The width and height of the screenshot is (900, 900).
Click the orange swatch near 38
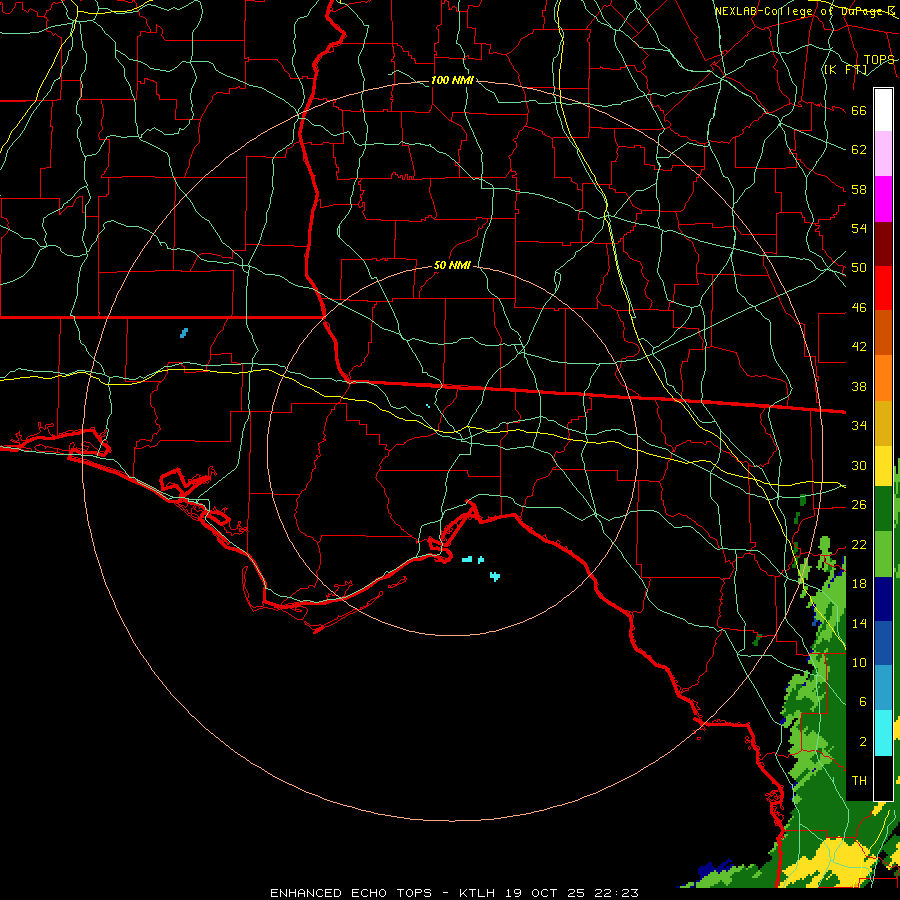click(x=883, y=378)
